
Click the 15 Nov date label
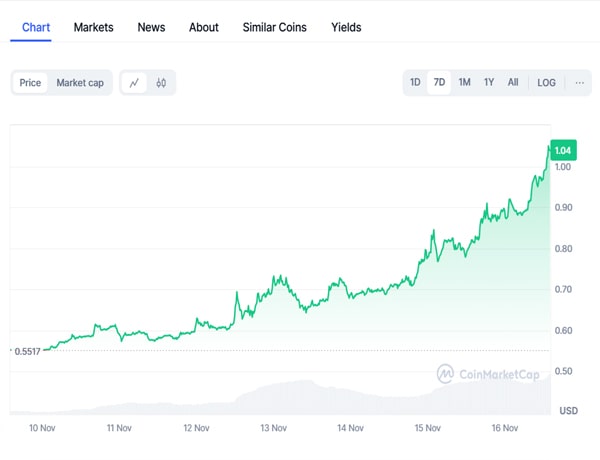[x=427, y=428]
